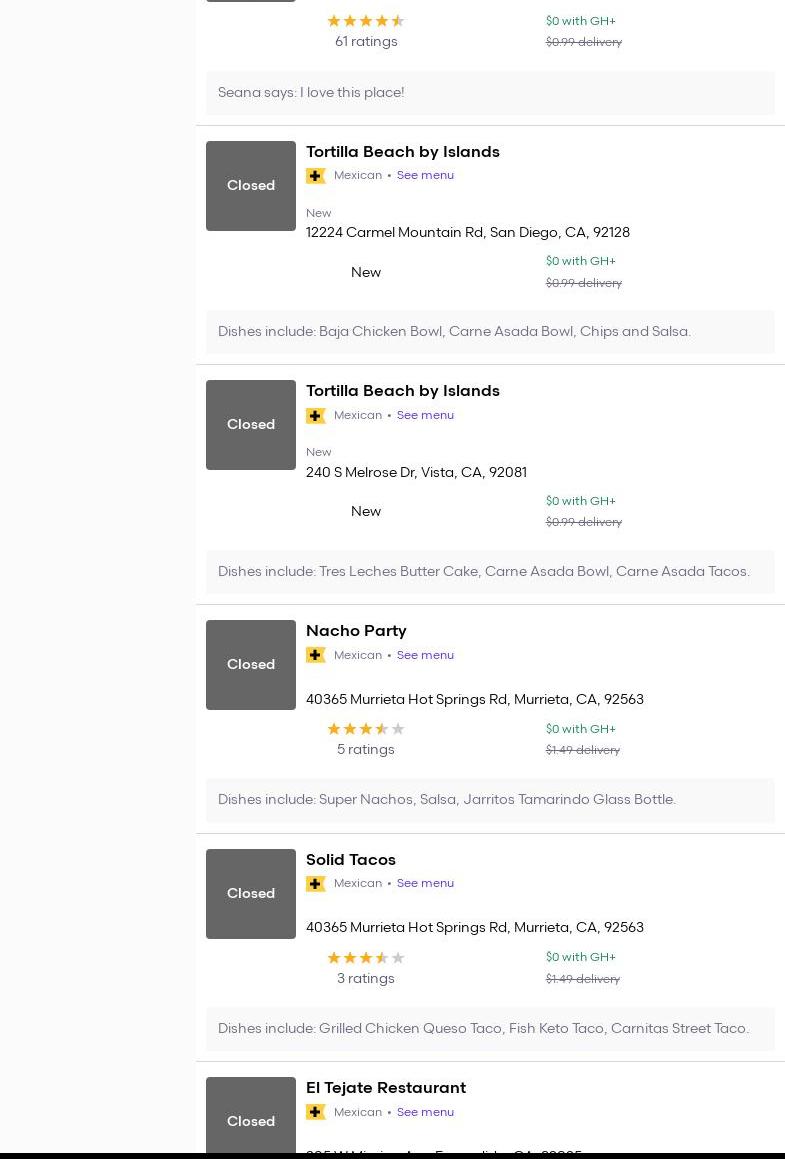Click Nacho Party star rating
The image size is (785, 1159).
click(365, 729)
